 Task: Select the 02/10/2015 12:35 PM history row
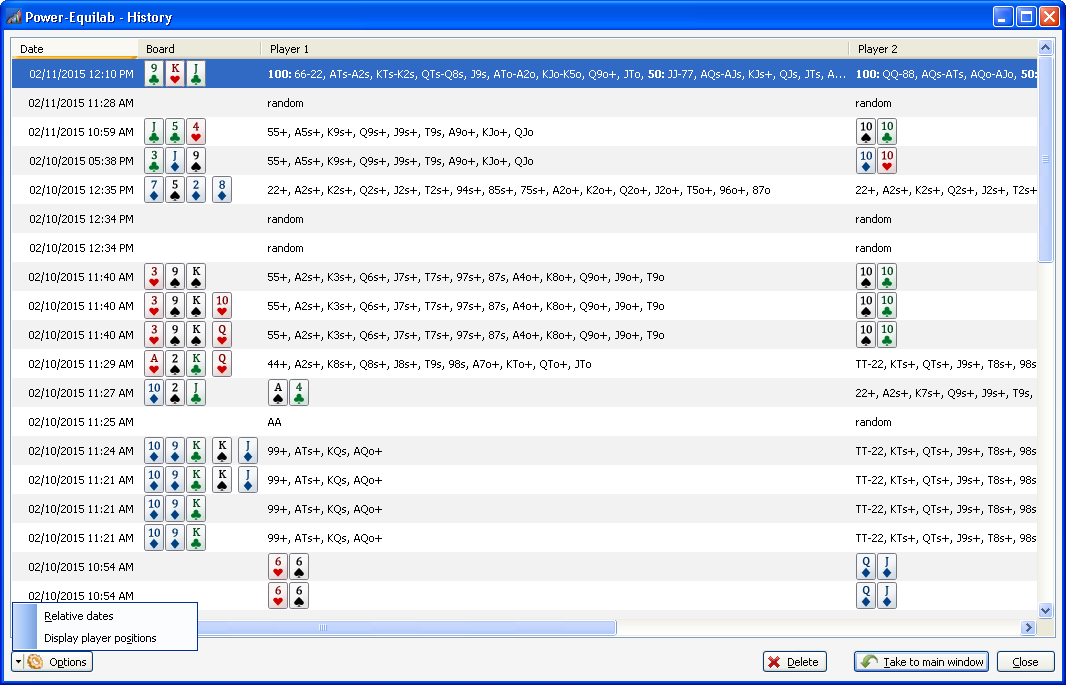[524, 190]
